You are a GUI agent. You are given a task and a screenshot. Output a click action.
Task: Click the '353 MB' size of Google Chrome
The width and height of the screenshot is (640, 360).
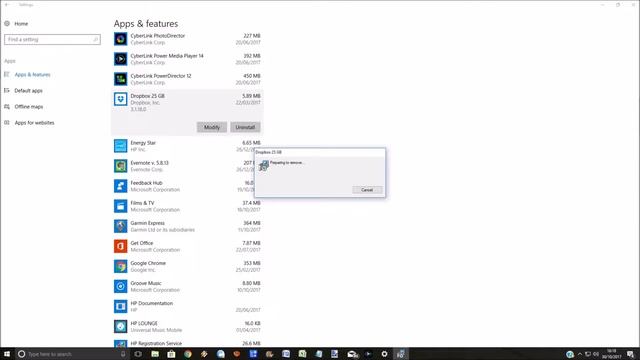coord(251,263)
